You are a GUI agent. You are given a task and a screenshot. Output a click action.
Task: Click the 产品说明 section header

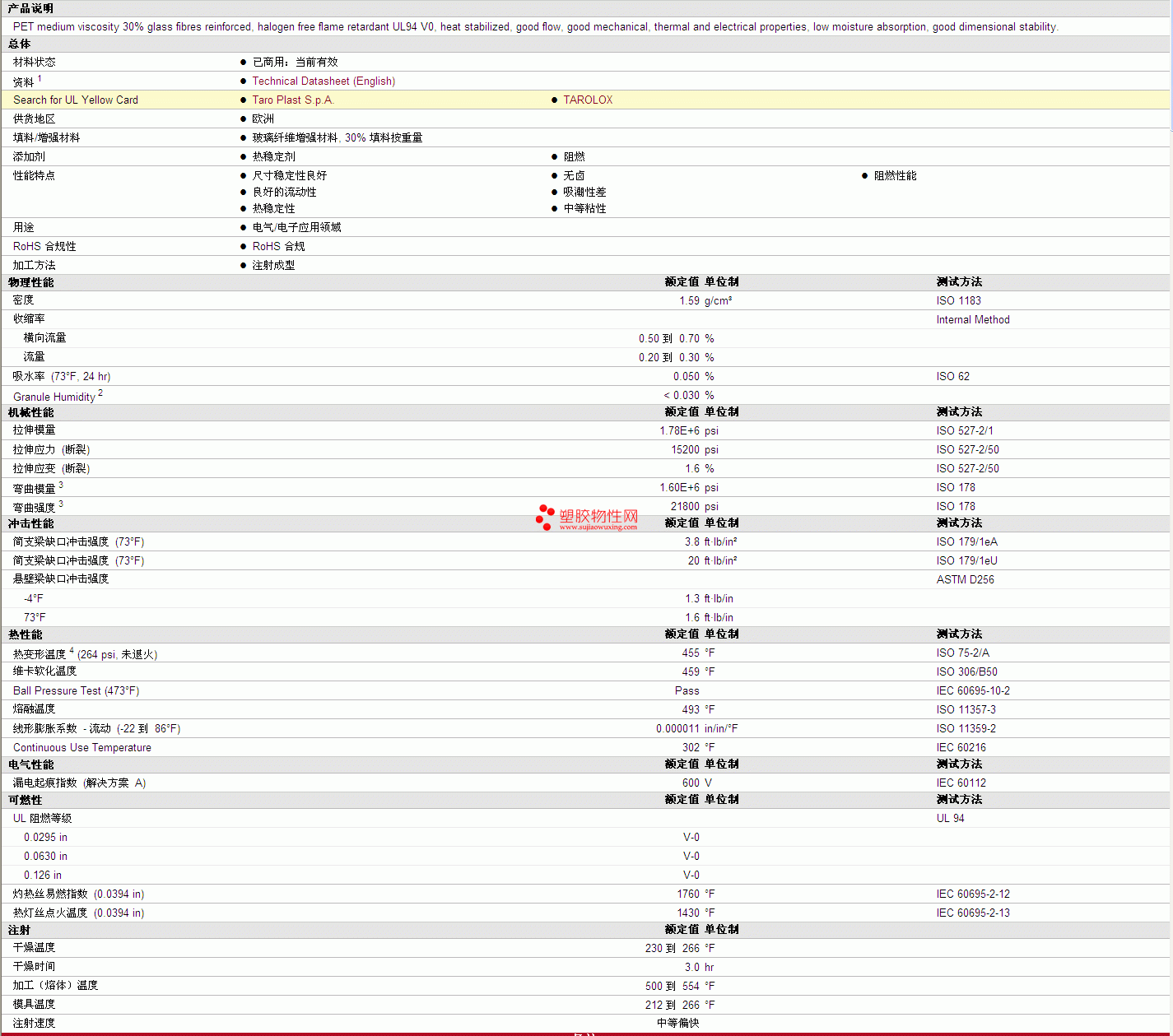pos(30,8)
